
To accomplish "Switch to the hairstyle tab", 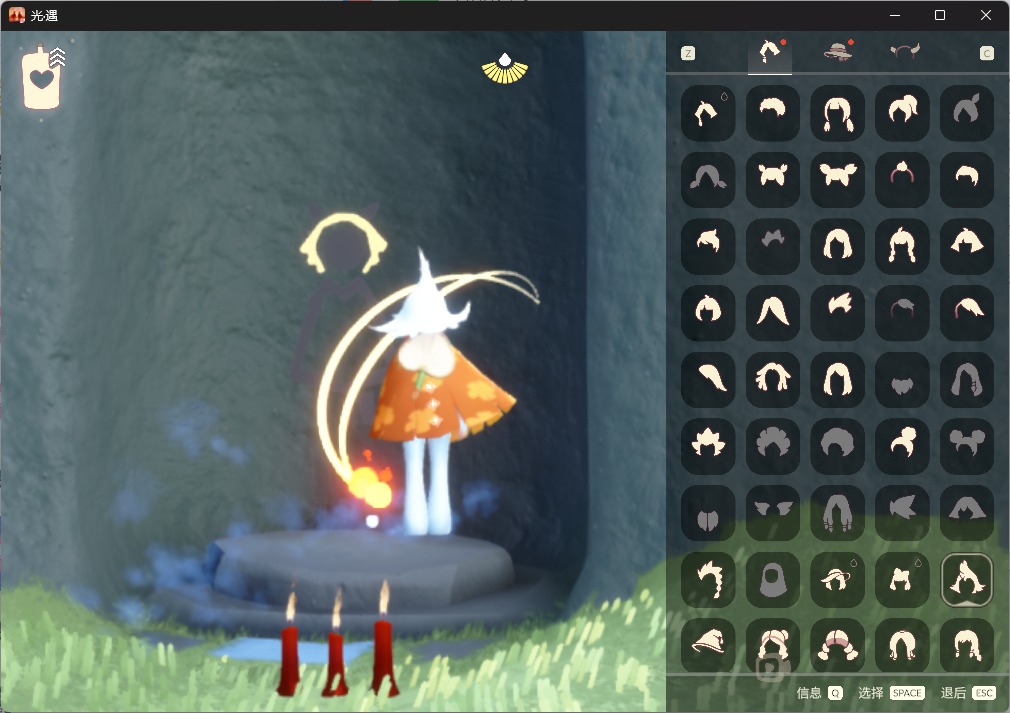I will coord(770,52).
